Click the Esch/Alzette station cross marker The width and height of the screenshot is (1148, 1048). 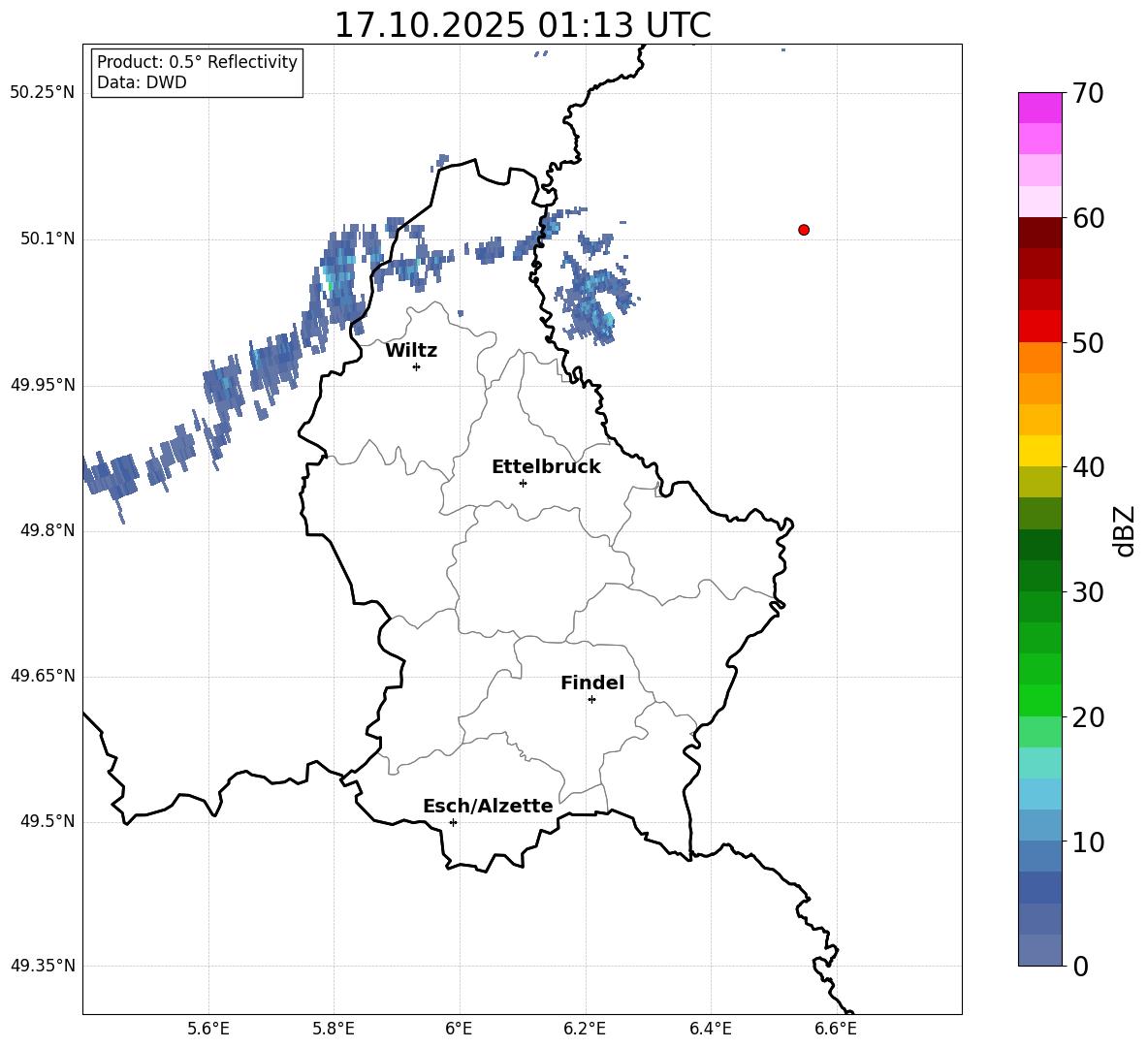453,822
